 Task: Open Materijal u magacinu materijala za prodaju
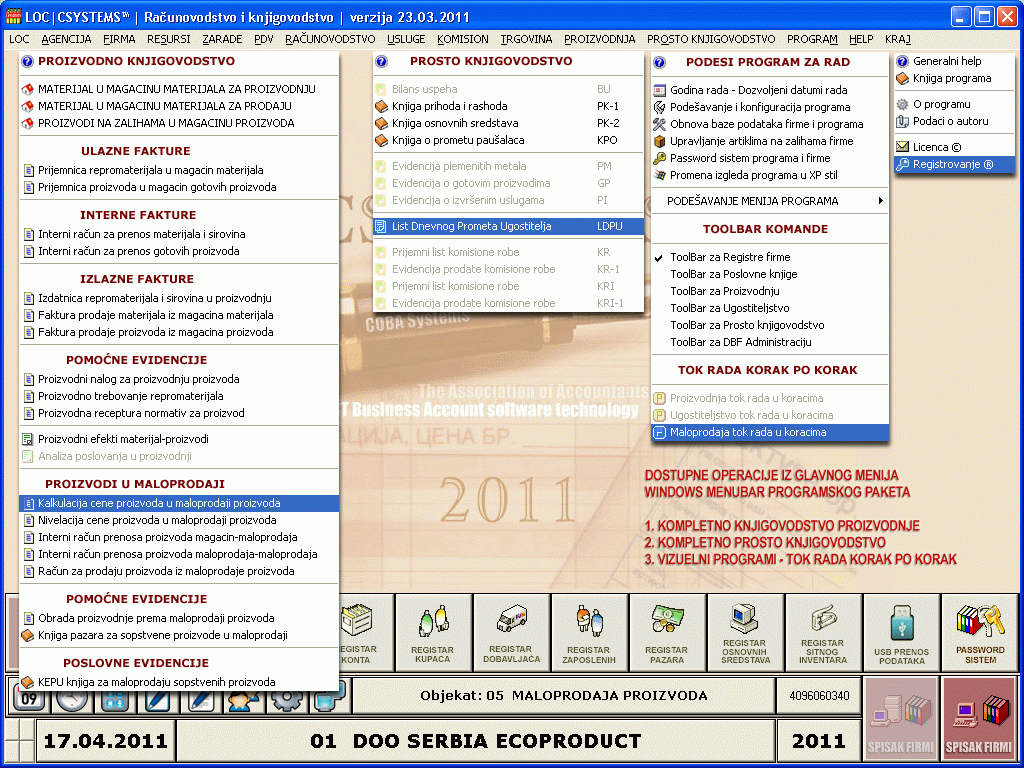point(180,106)
